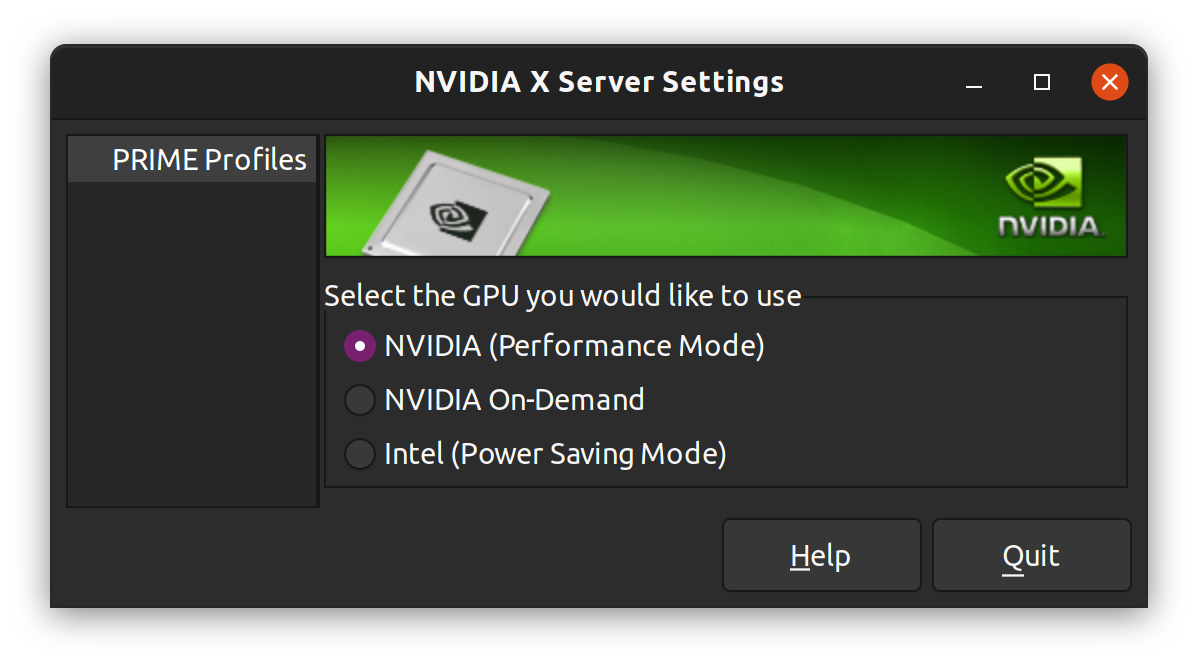The image size is (1198, 664).
Task: Open the Help button
Action: 821,555
